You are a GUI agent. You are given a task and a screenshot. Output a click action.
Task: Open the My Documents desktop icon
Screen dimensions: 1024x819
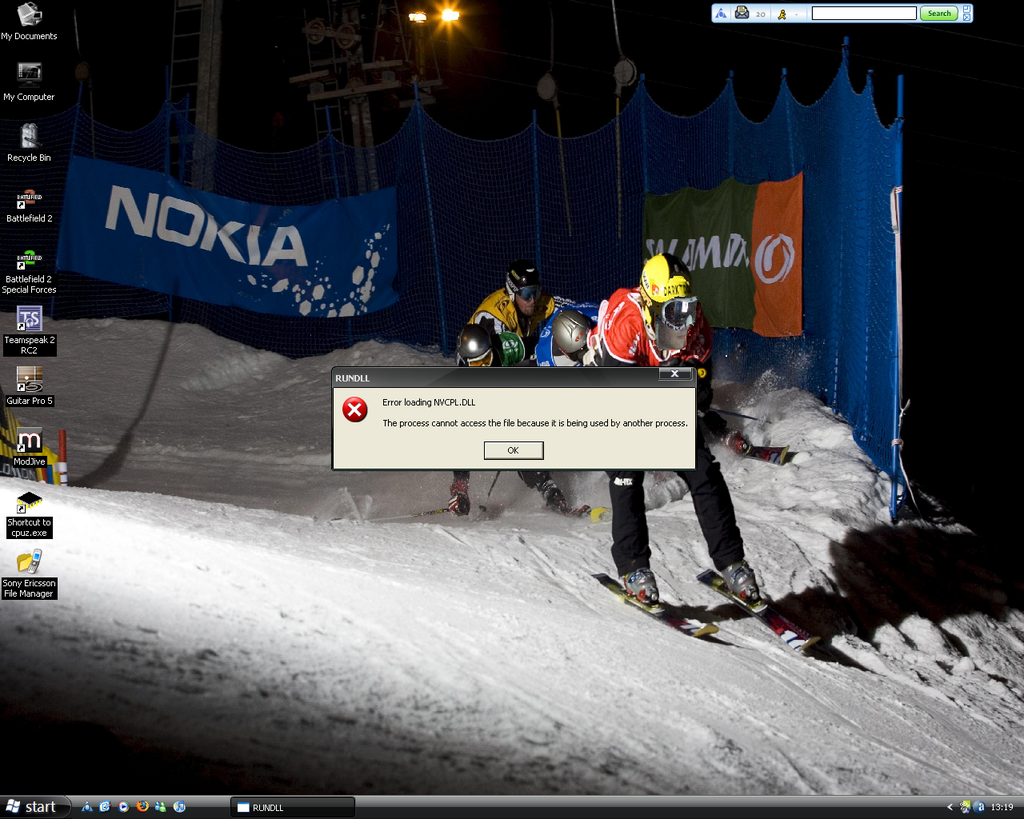pos(29,15)
